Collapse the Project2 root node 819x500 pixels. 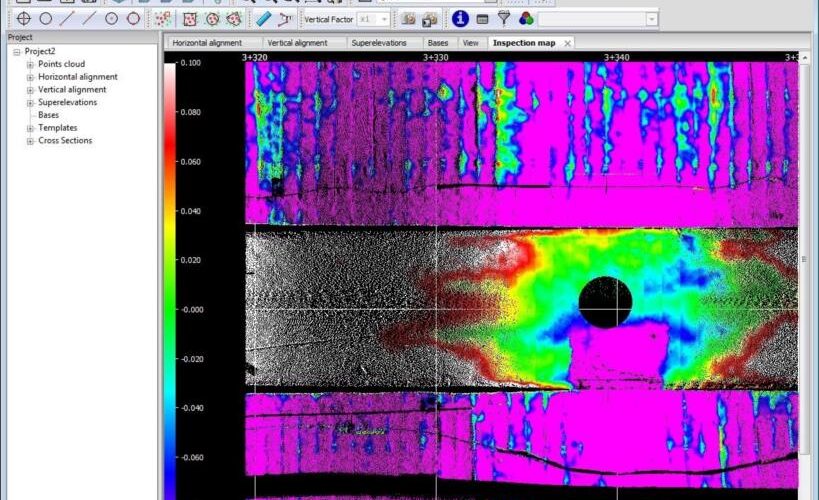(x=17, y=52)
